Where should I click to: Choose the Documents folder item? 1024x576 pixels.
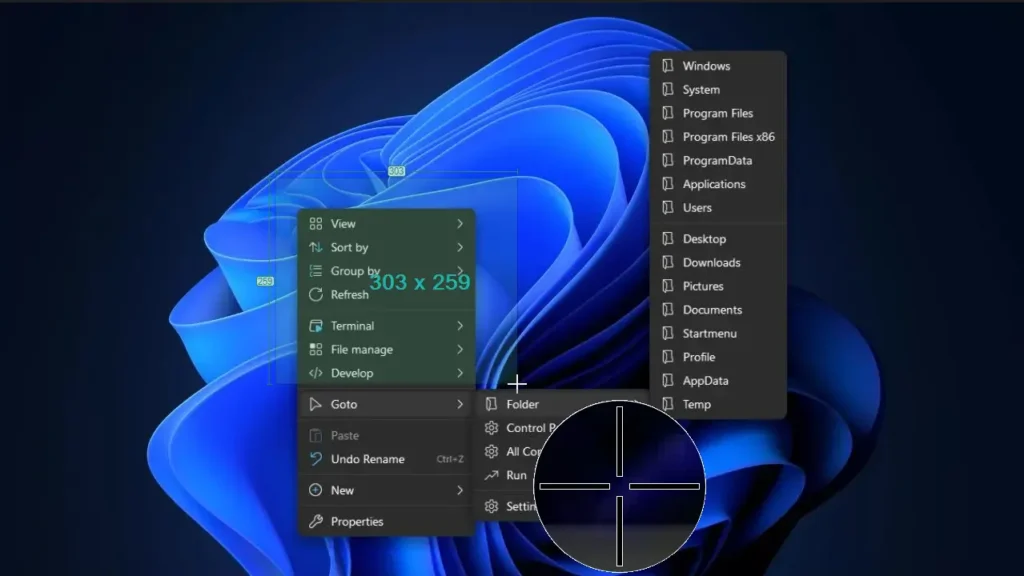(x=712, y=310)
